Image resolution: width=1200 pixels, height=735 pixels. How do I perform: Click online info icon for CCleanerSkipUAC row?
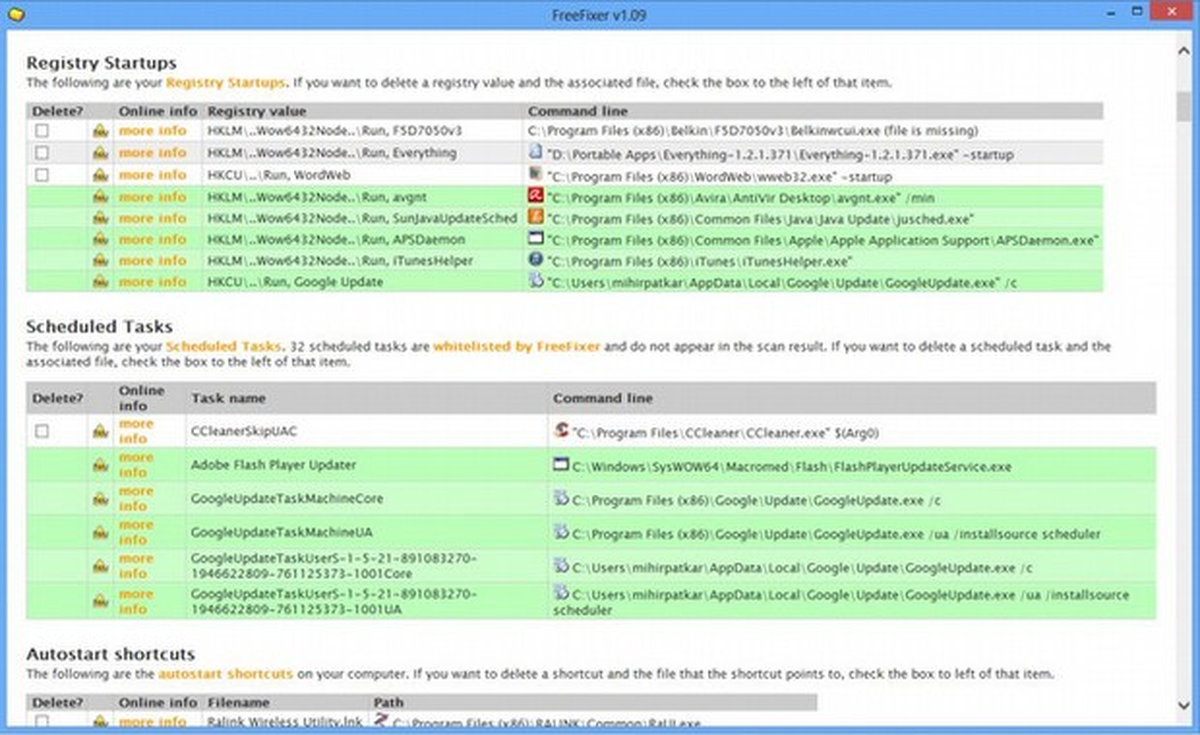point(100,431)
